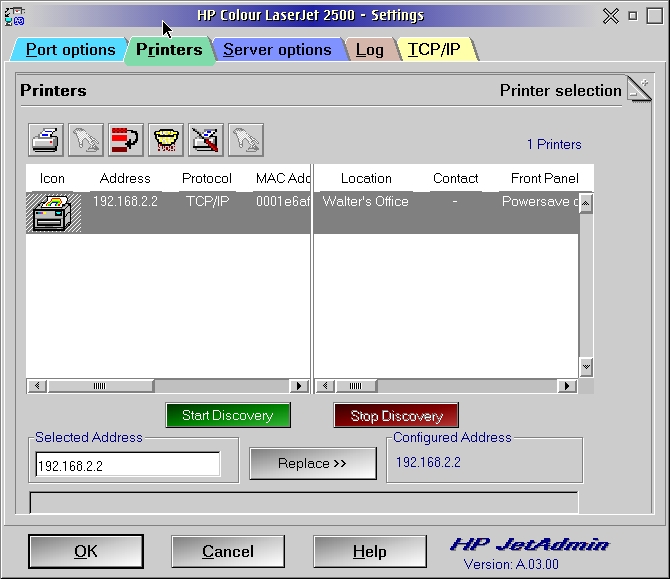Click the Cancel button

click(228, 551)
